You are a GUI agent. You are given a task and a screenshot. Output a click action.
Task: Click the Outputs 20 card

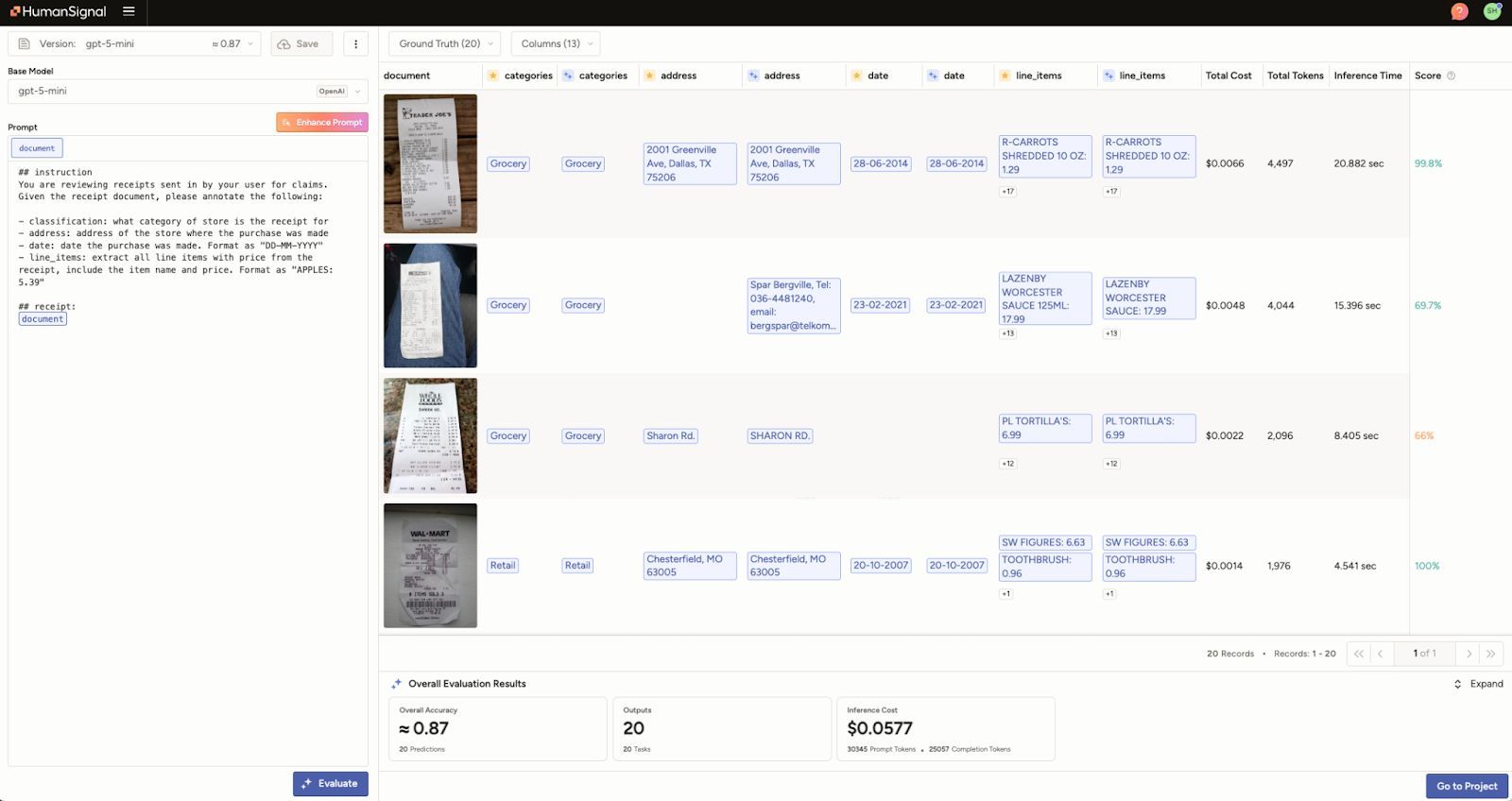click(x=722, y=729)
